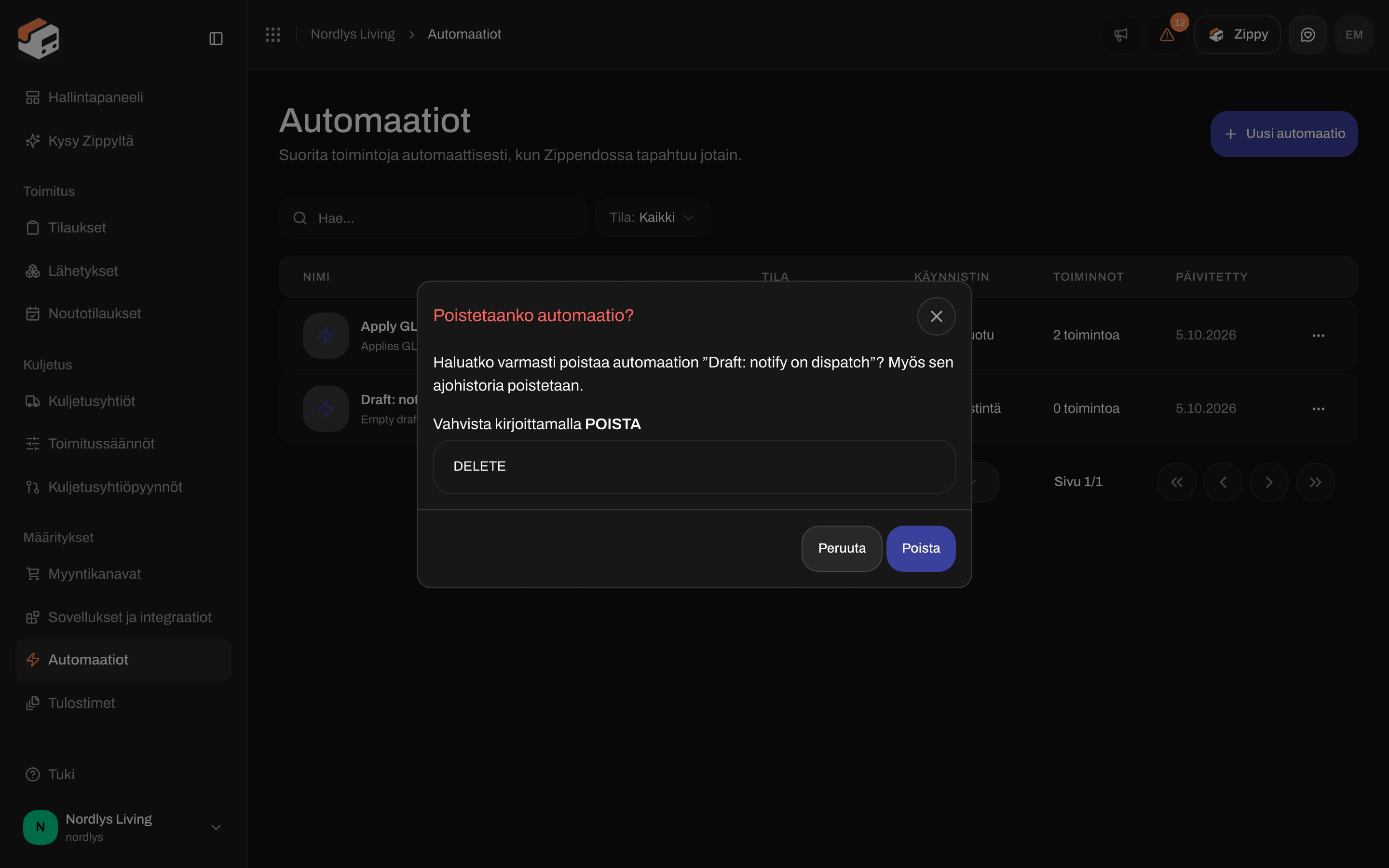Viewport: 1389px width, 868px height.
Task: Open Kuljetusyhtiöt page
Action: (x=123, y=401)
